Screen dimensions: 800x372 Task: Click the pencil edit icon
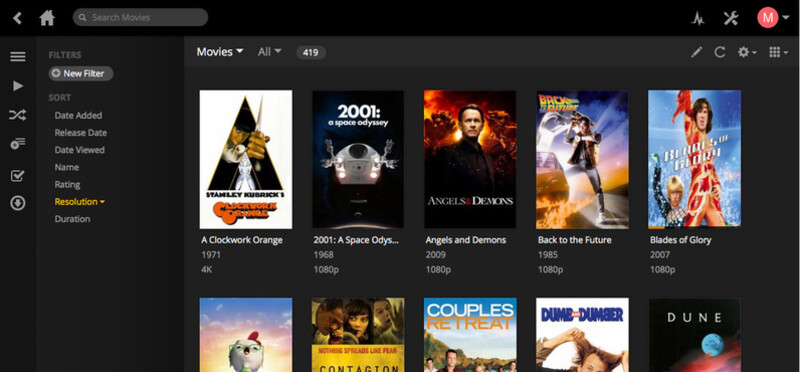pos(696,52)
